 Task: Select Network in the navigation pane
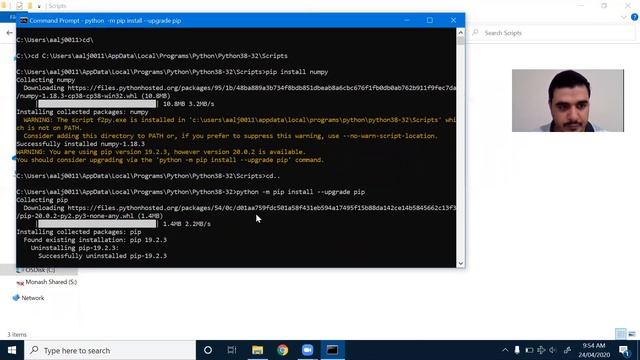(29, 298)
